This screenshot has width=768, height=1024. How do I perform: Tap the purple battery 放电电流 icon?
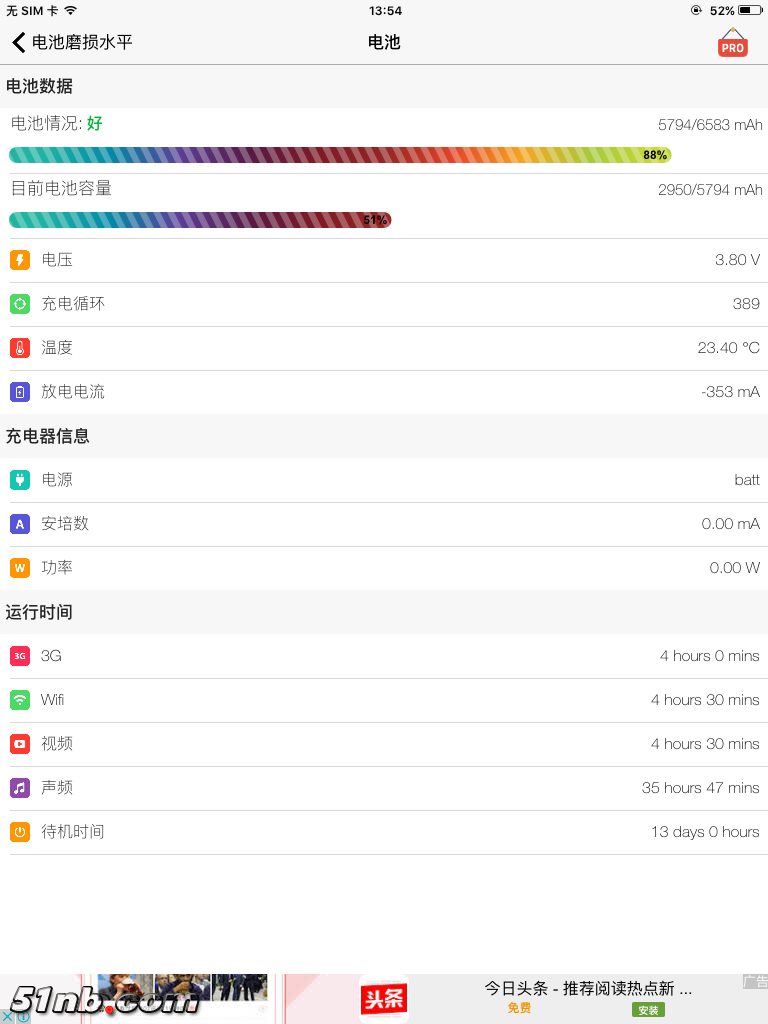(x=20, y=392)
